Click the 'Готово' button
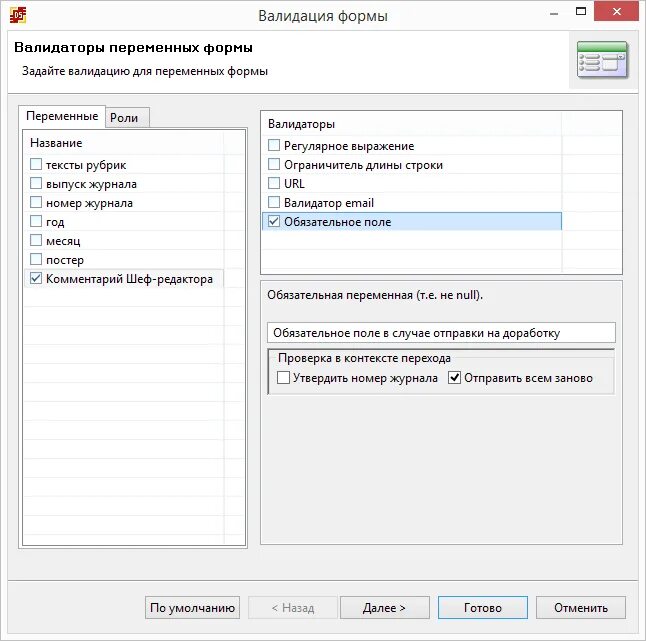Image resolution: width=646 pixels, height=641 pixels. (x=482, y=608)
